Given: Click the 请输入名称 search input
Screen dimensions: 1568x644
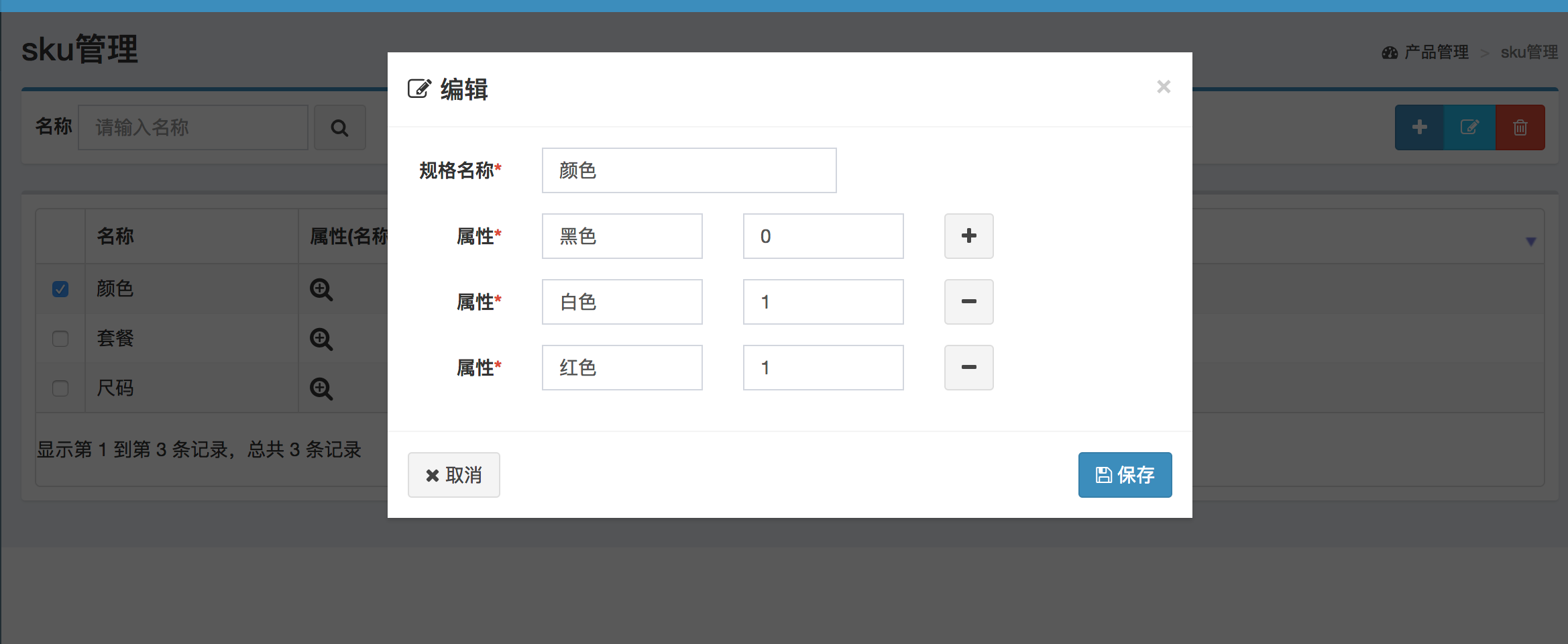Looking at the screenshot, I should point(193,127).
